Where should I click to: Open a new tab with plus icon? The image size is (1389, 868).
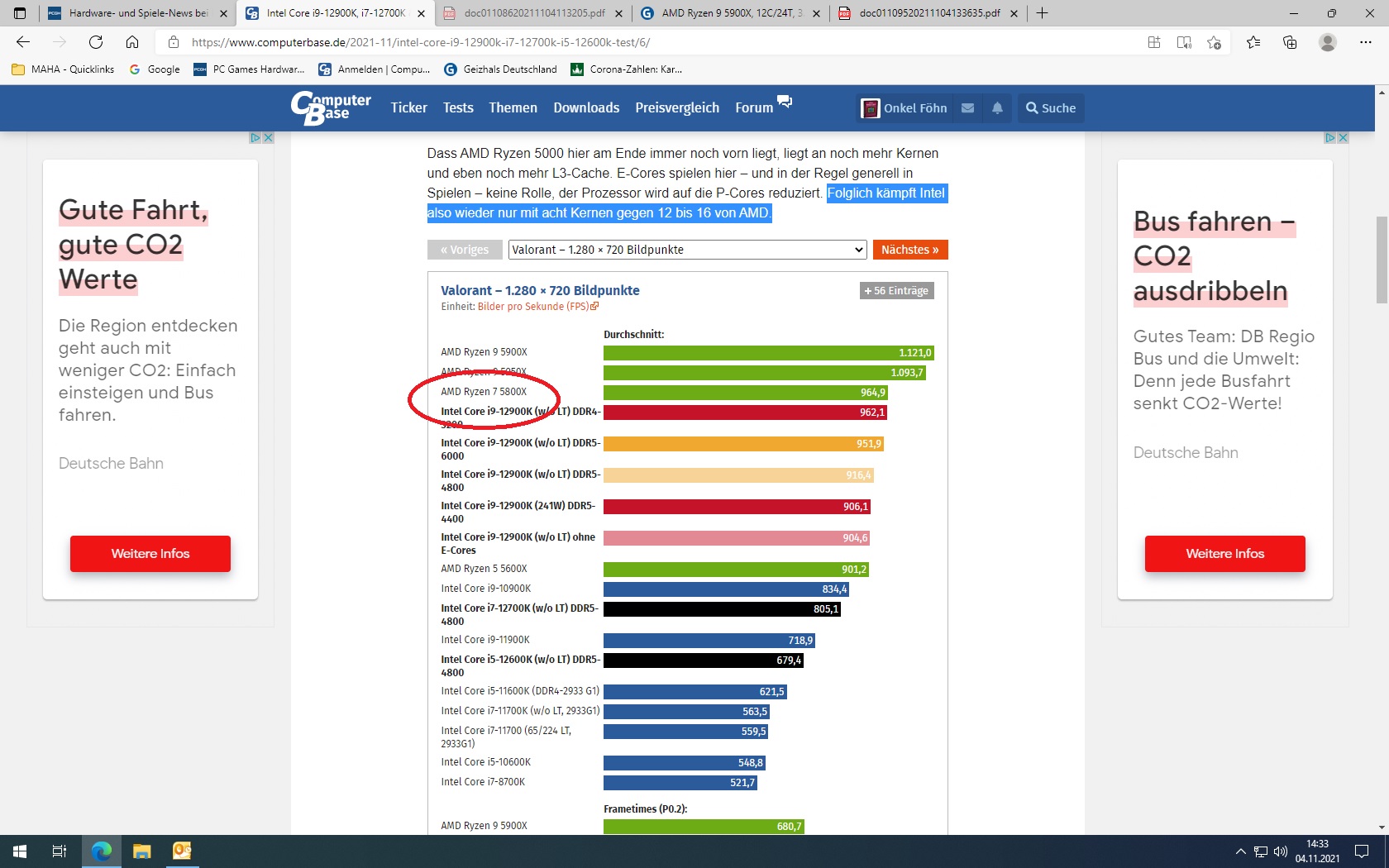click(1043, 13)
